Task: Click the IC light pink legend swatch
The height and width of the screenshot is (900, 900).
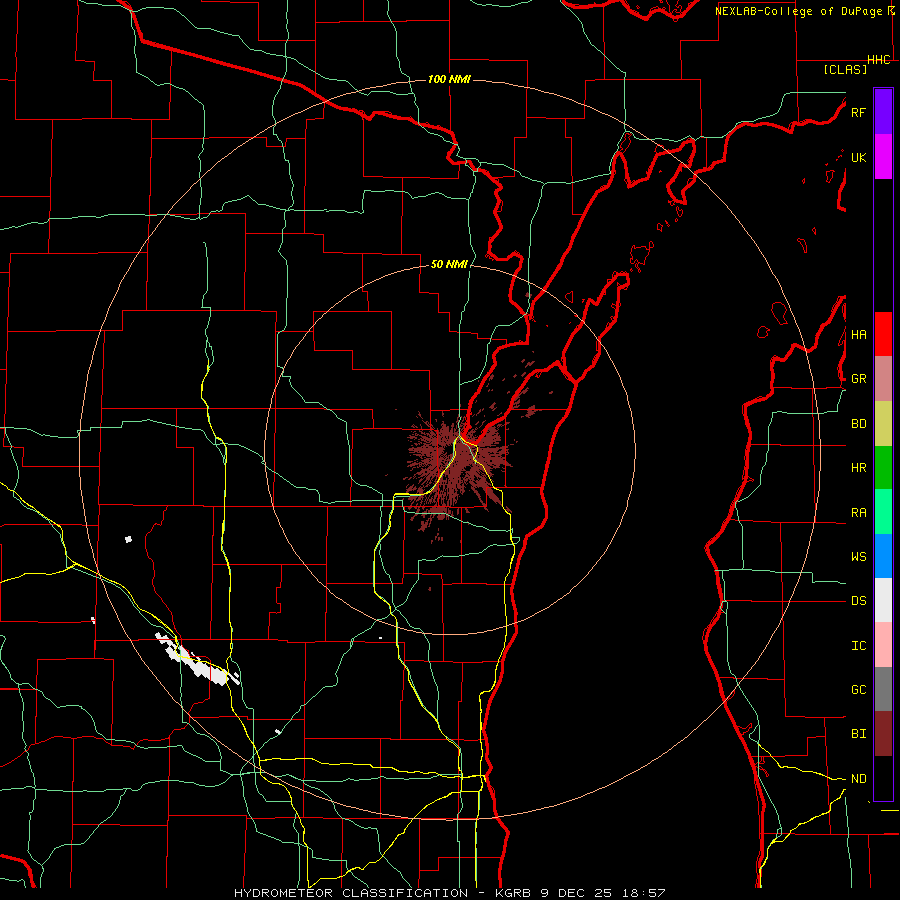Action: tap(883, 645)
